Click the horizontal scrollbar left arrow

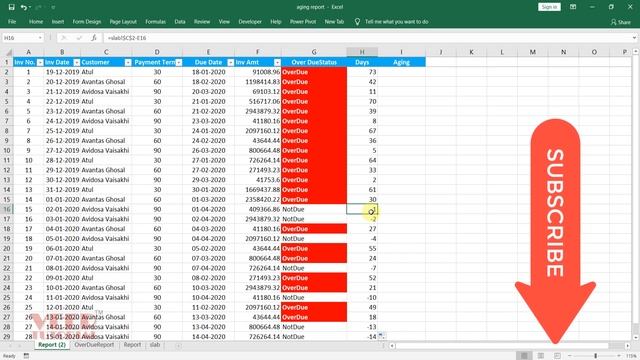[392, 346]
